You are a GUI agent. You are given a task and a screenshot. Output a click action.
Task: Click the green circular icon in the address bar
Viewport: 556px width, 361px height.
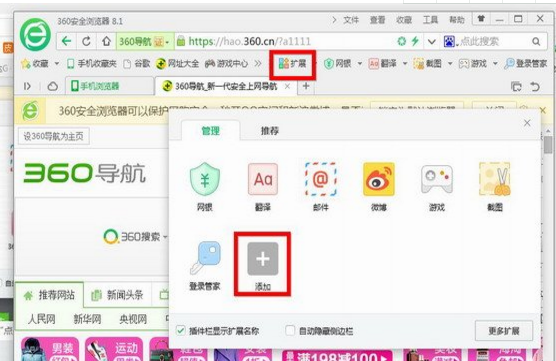401,41
